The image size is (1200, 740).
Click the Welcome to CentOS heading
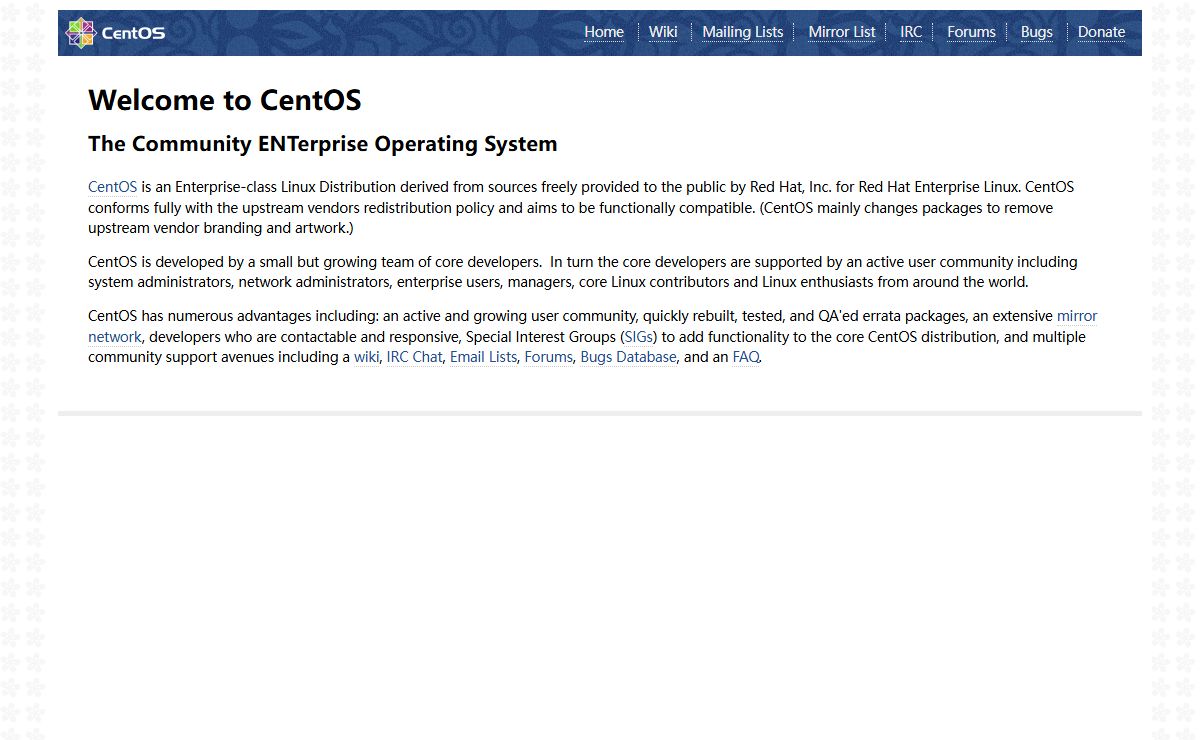click(225, 100)
